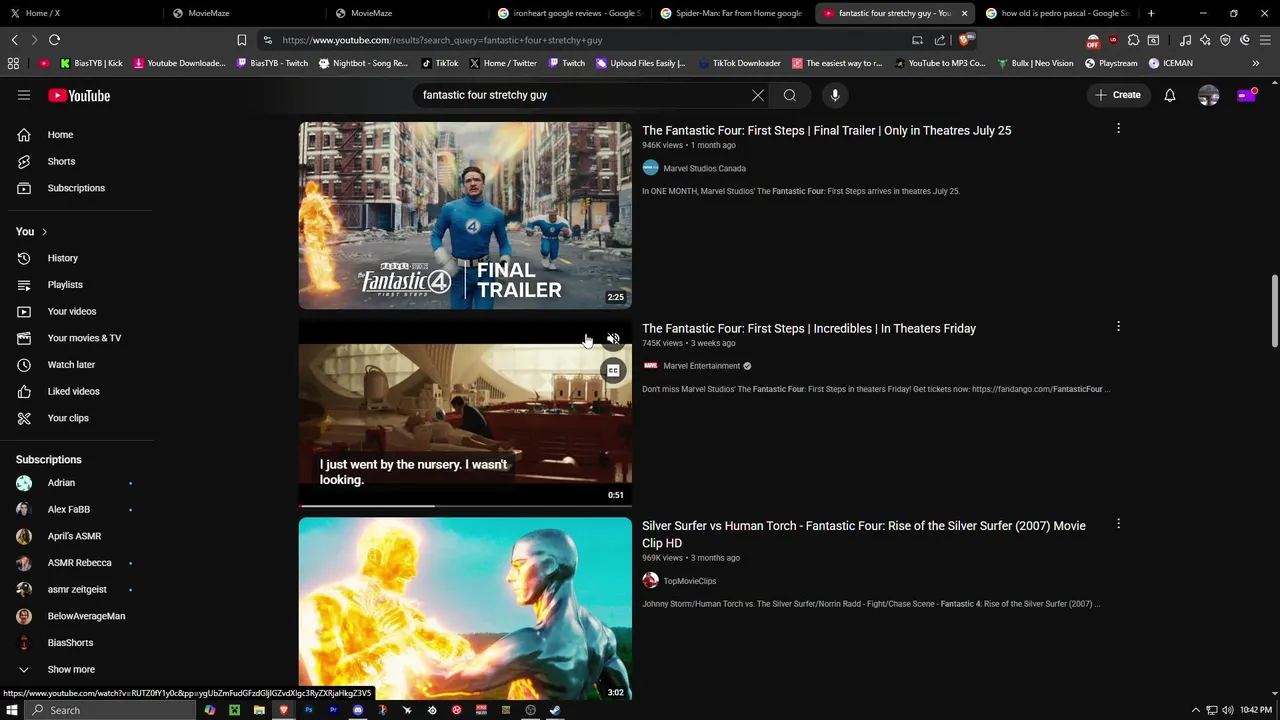Open the Final Trailer video thumbnail
This screenshot has height=720, width=1280.
pyautogui.click(x=465, y=215)
